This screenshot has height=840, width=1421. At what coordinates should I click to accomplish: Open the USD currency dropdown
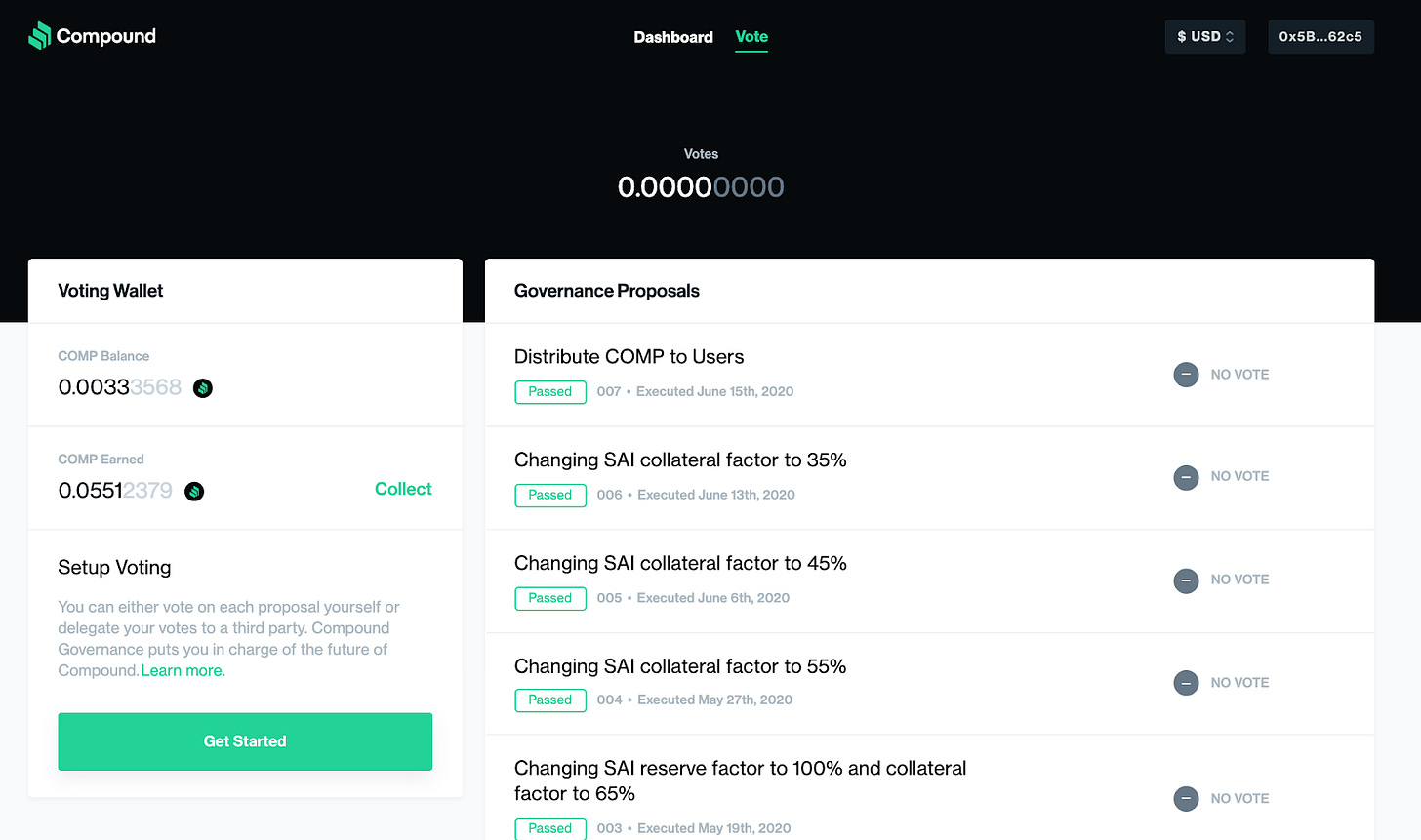coord(1204,37)
